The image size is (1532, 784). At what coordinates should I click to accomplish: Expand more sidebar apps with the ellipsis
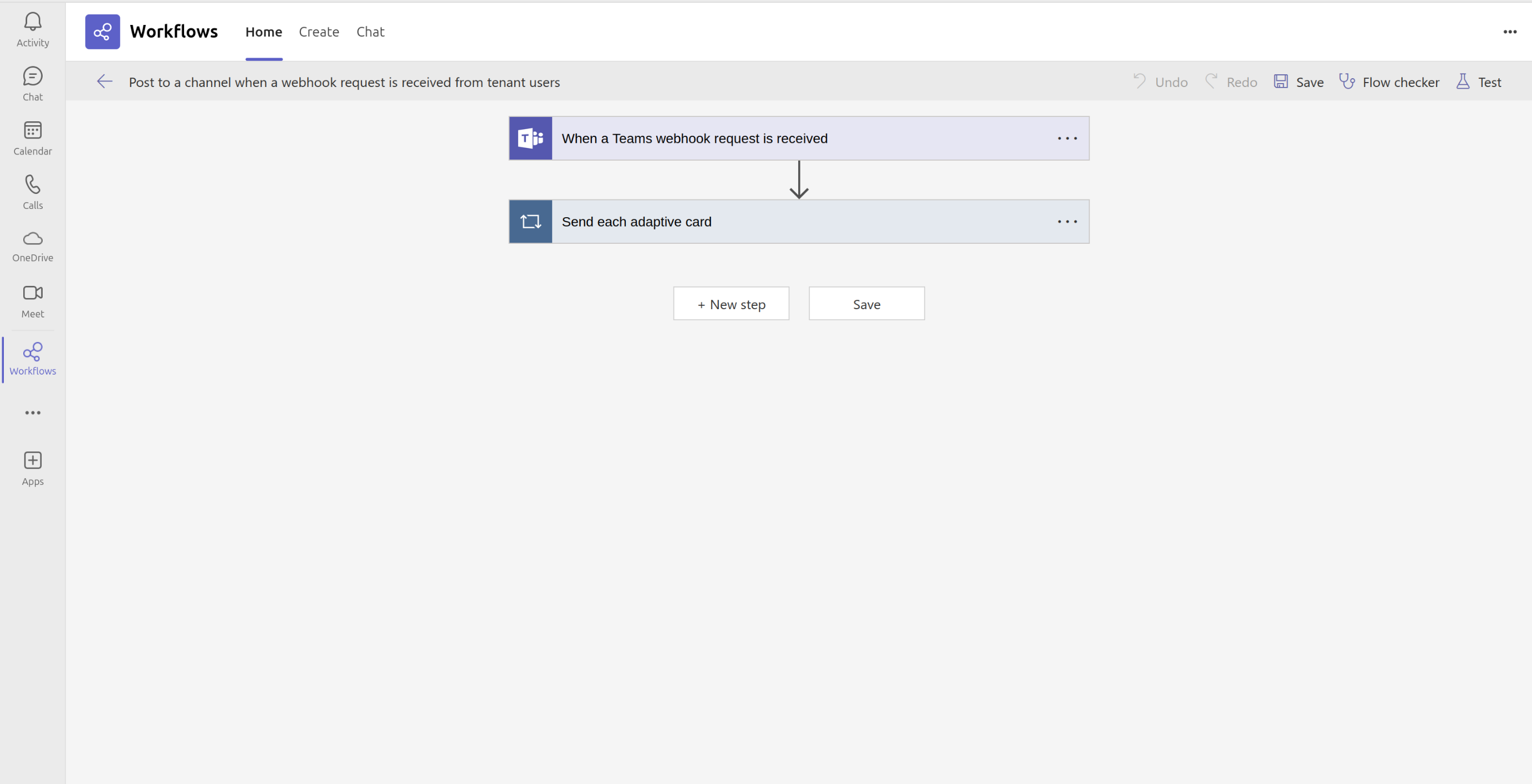(33, 413)
